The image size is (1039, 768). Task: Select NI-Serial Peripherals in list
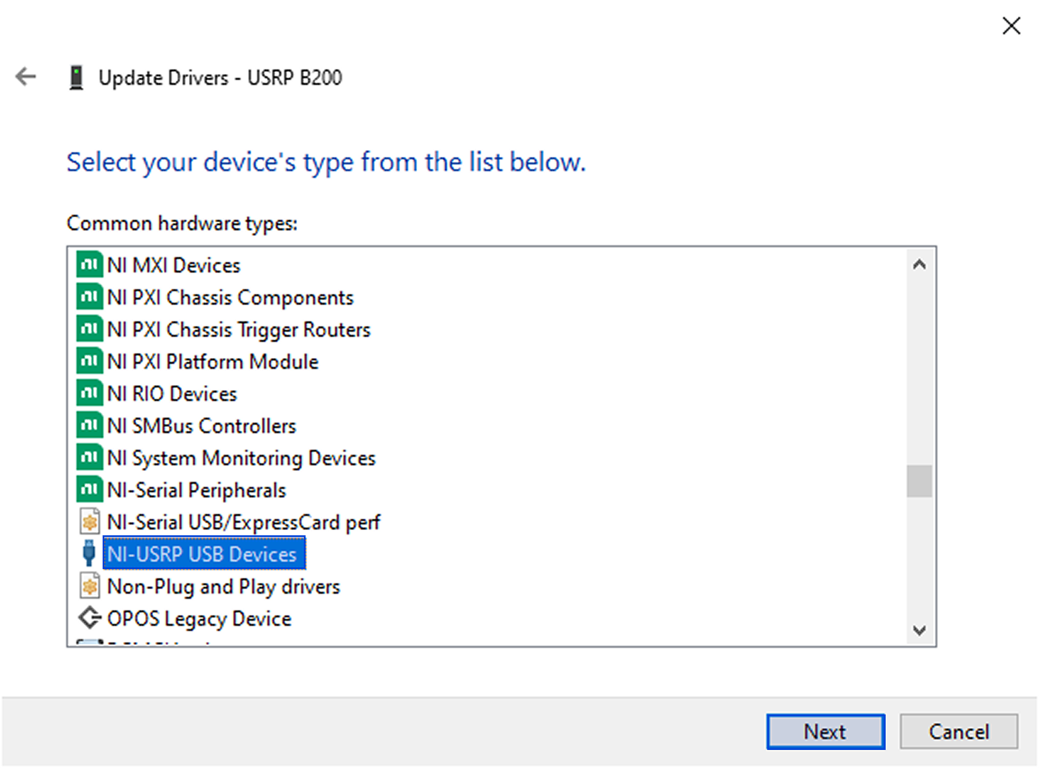196,490
